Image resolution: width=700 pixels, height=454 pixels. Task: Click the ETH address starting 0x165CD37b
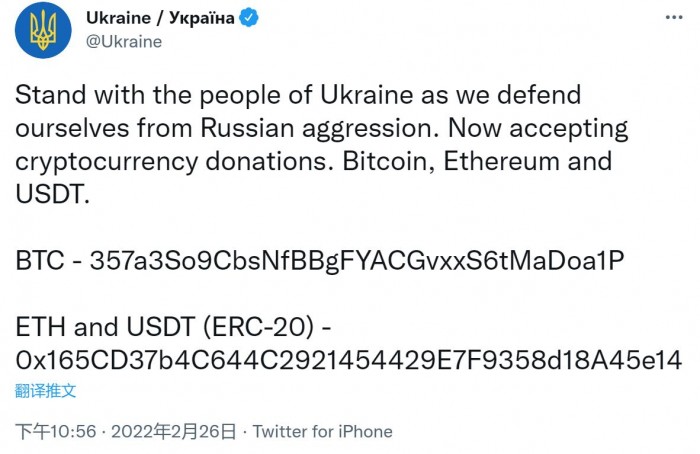349,360
